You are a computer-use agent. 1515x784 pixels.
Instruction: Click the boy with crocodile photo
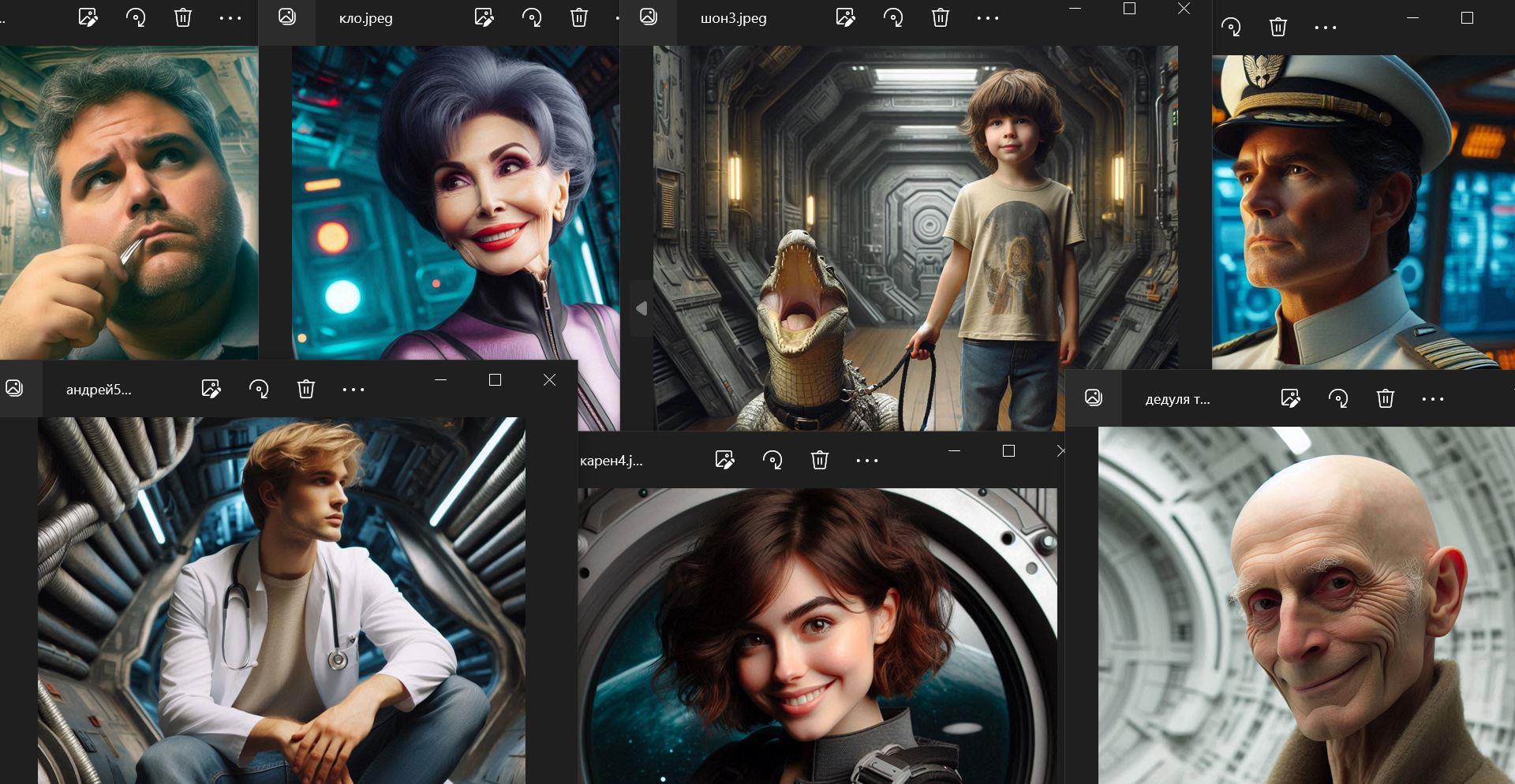click(915, 237)
